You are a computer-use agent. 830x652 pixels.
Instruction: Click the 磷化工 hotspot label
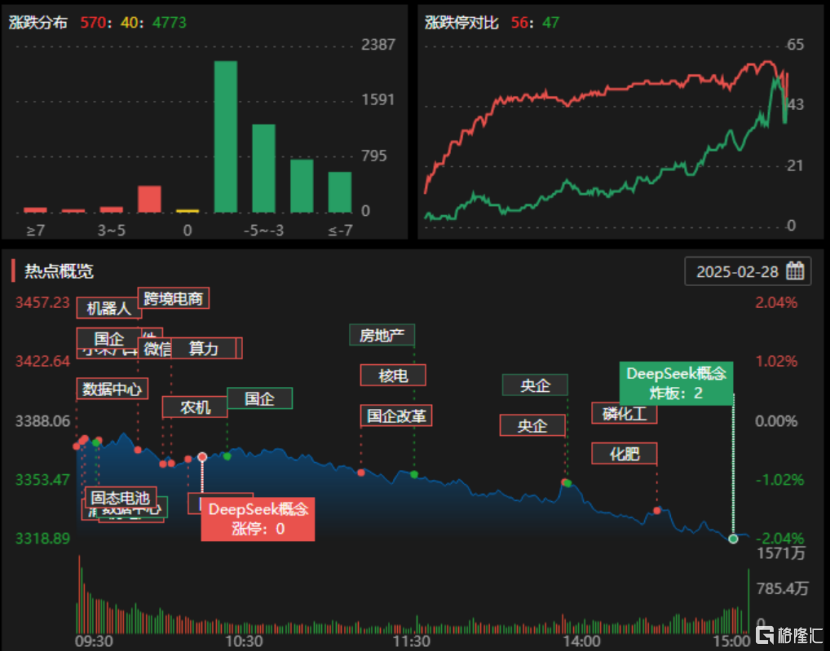tap(624, 413)
